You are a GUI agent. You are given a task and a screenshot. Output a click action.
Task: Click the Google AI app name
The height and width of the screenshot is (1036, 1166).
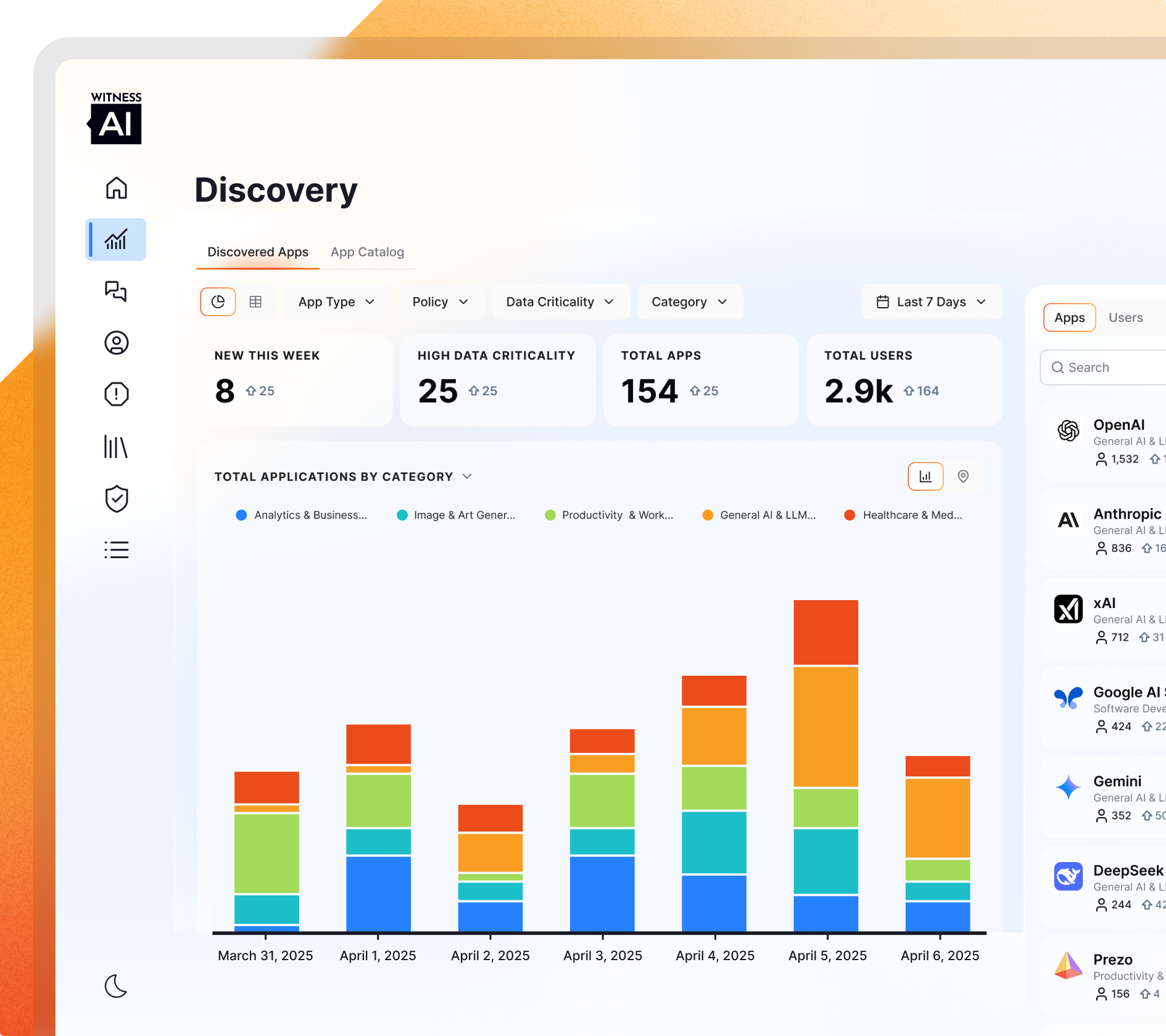1129,692
